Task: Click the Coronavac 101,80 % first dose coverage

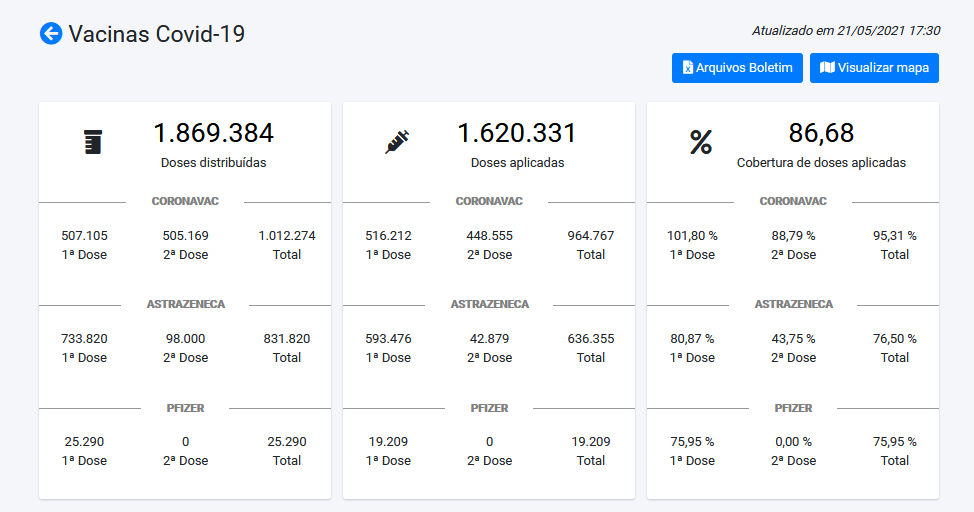Action: (692, 236)
